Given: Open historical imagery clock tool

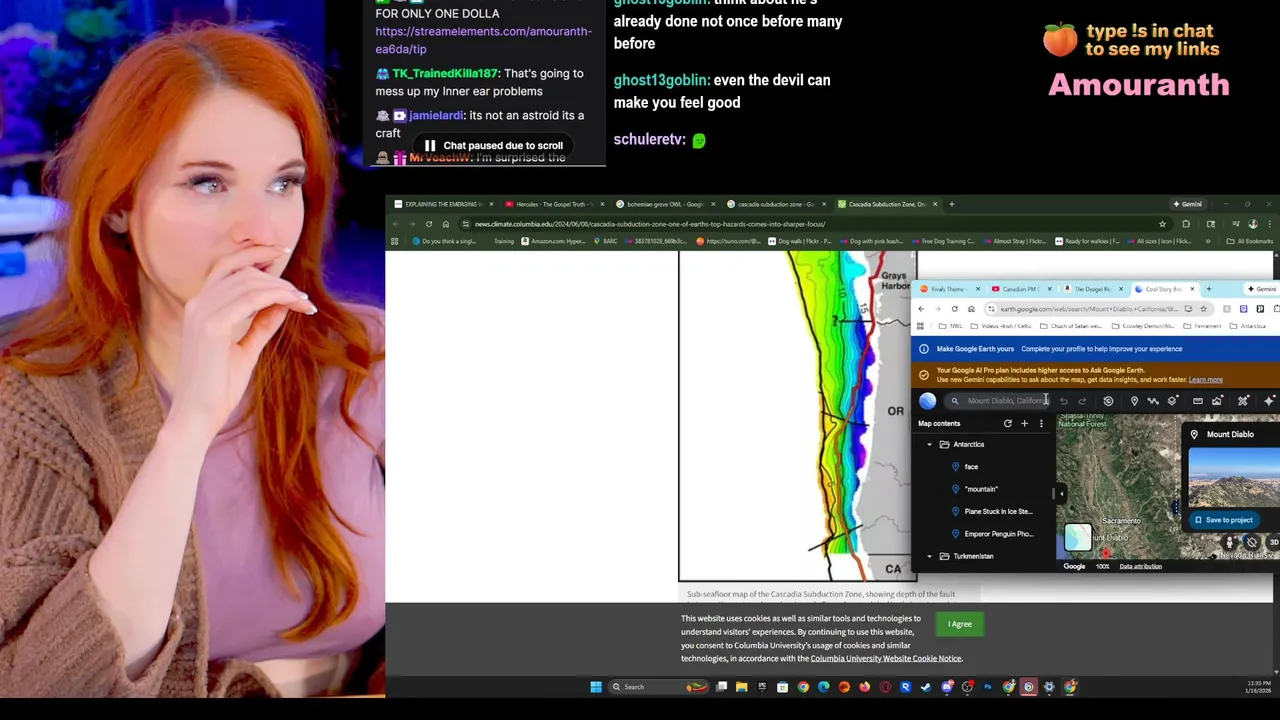Looking at the screenshot, I should [1108, 401].
